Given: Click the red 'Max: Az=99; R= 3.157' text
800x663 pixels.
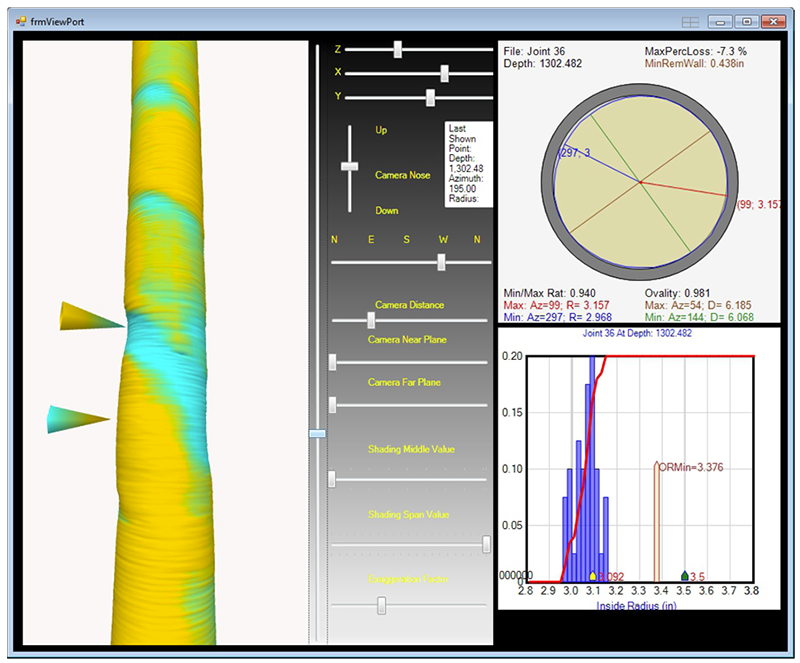Looking at the screenshot, I should point(556,305).
